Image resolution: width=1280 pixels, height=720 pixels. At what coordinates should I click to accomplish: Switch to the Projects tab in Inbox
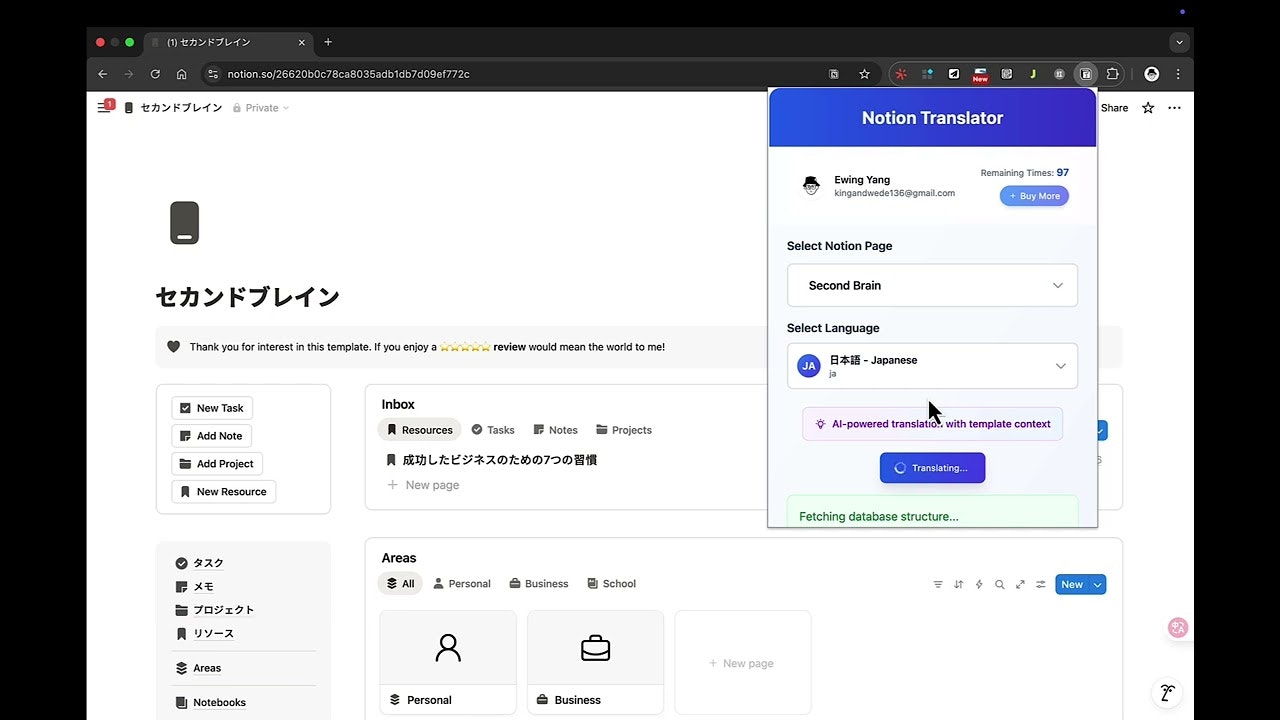click(623, 430)
